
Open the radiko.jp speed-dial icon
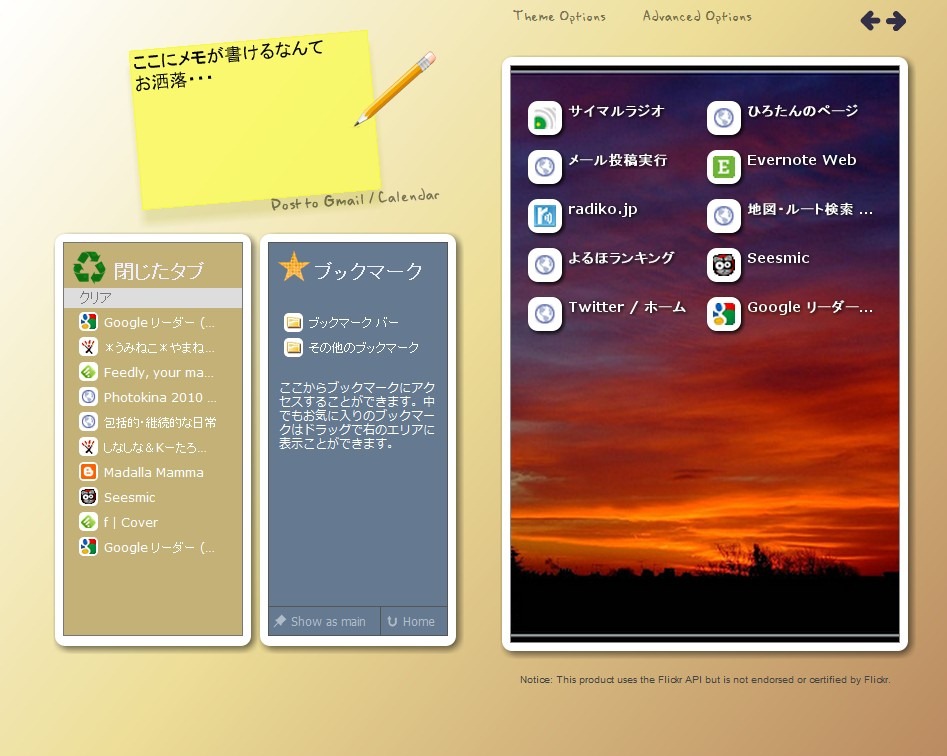(x=545, y=216)
